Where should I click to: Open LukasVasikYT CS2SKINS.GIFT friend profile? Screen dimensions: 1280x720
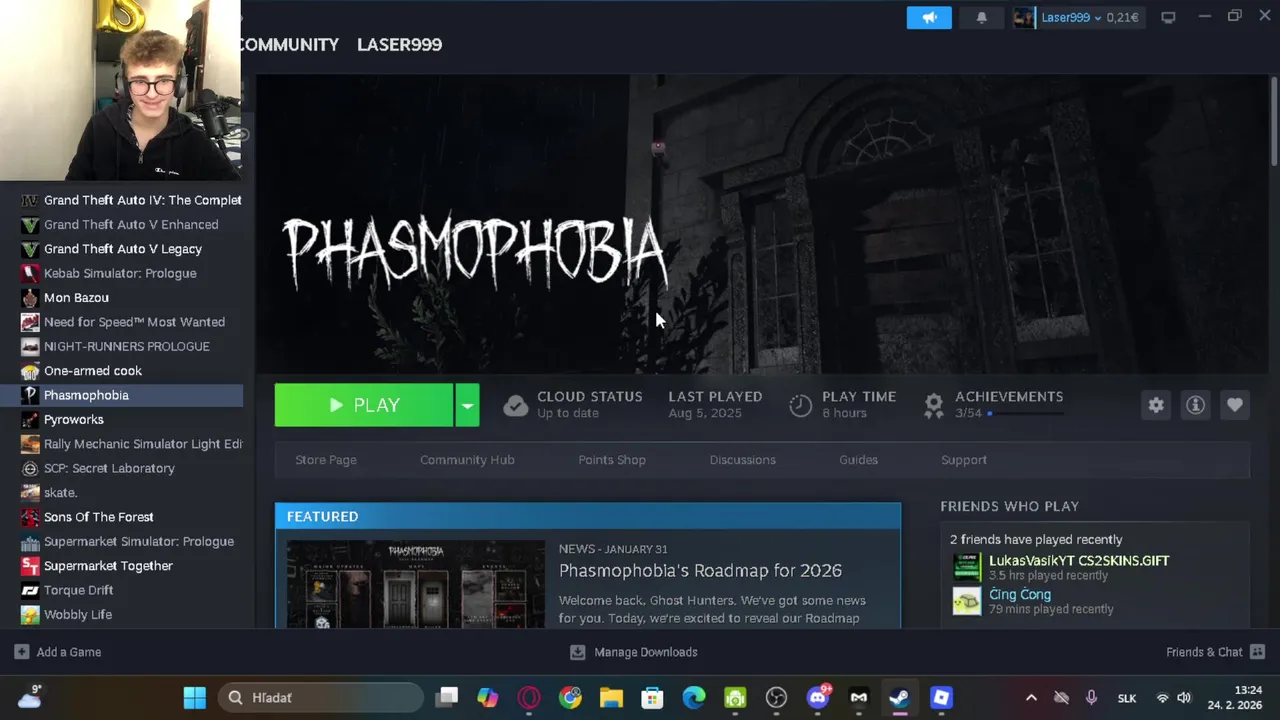(x=1079, y=561)
